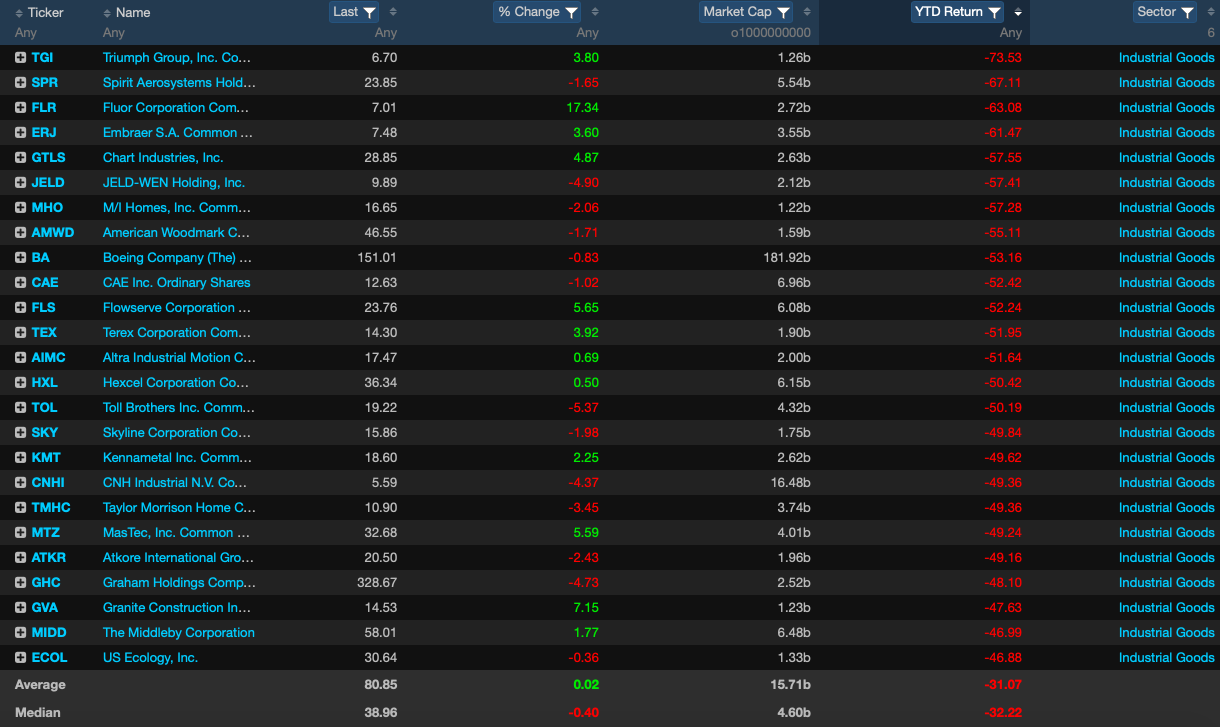Image resolution: width=1220 pixels, height=727 pixels.
Task: Open The Middleby Corporation name link
Action: [x=179, y=633]
